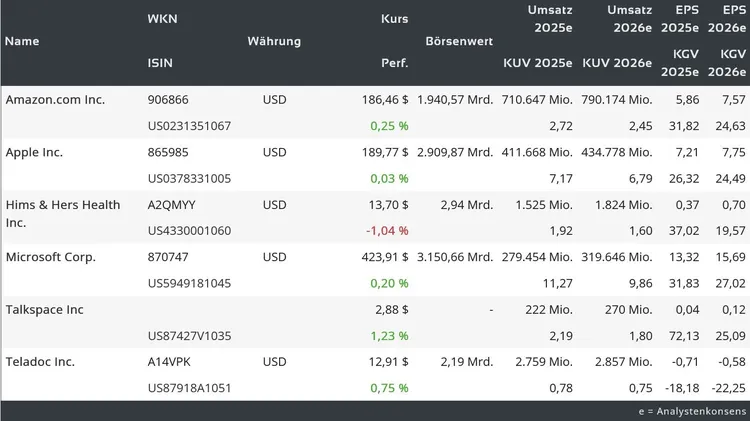Click the KUV 2025e header
Viewport: 750px width, 421px height.
538,63
